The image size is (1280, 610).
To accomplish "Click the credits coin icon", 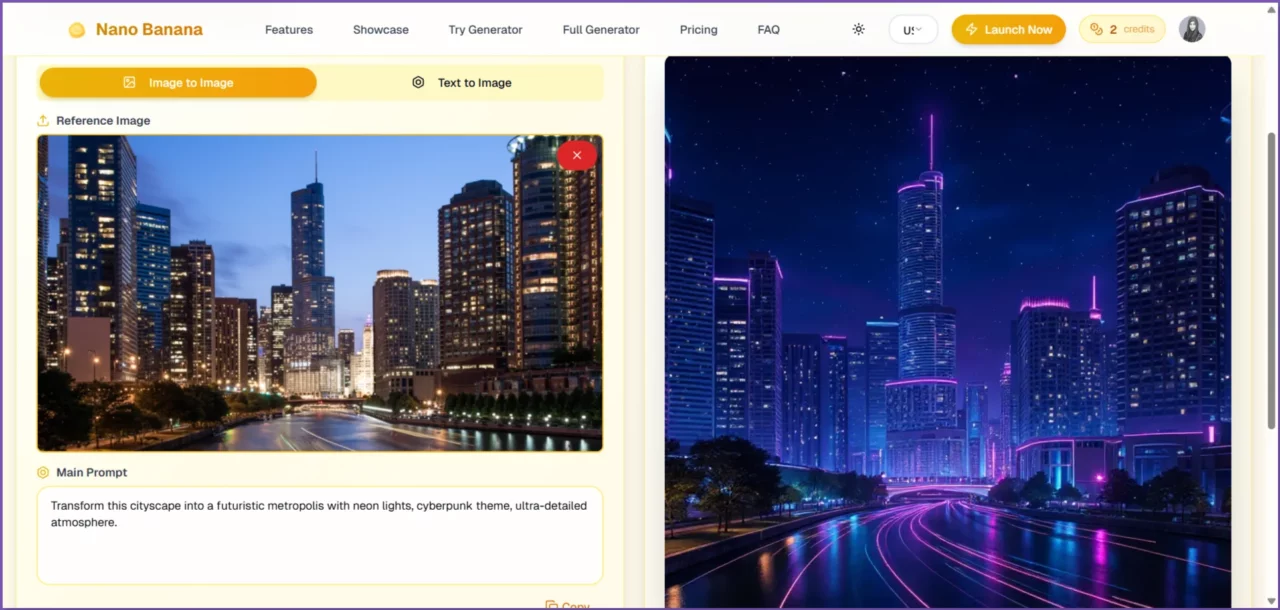I will pos(1096,30).
